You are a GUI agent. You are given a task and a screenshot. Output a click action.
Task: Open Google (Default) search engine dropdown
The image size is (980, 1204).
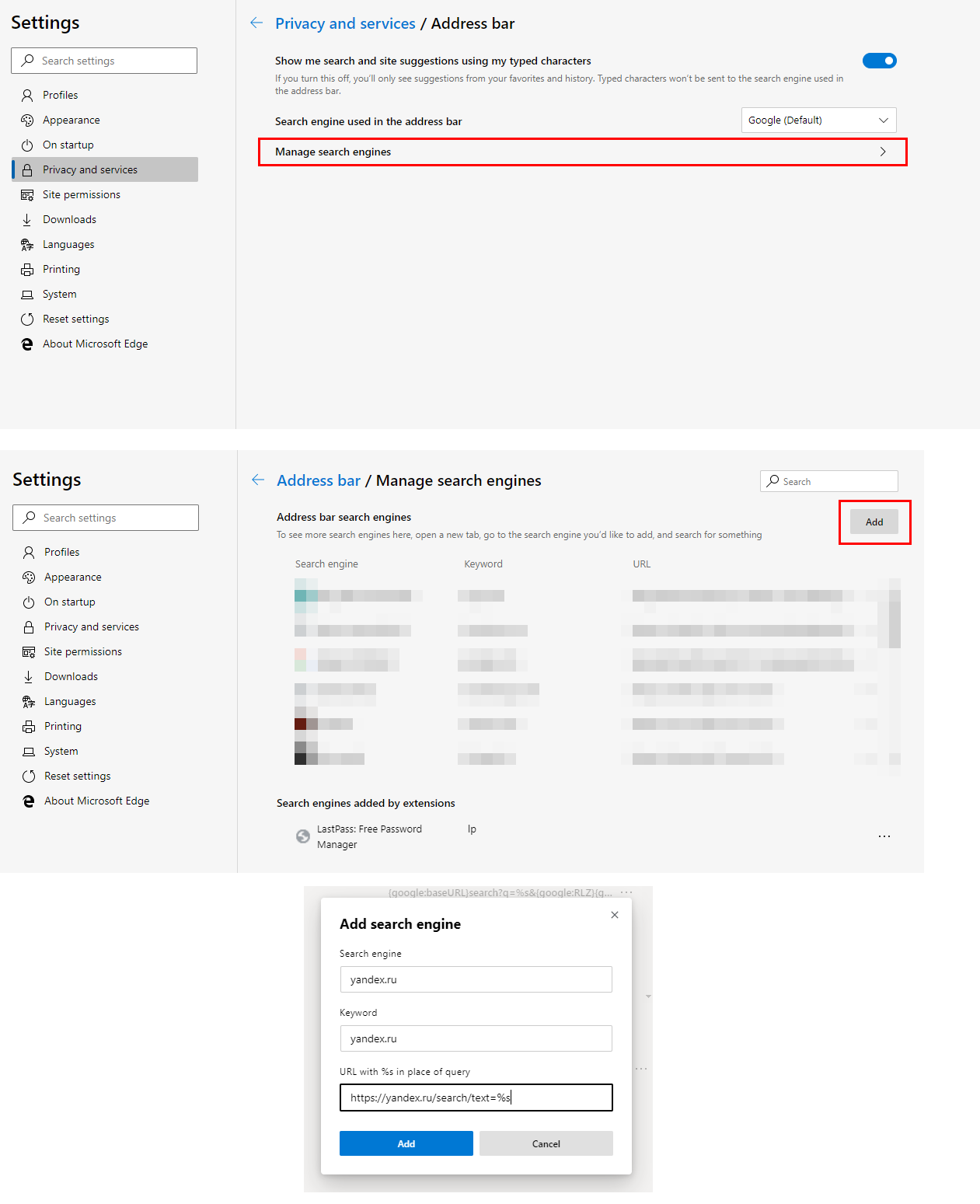point(819,120)
